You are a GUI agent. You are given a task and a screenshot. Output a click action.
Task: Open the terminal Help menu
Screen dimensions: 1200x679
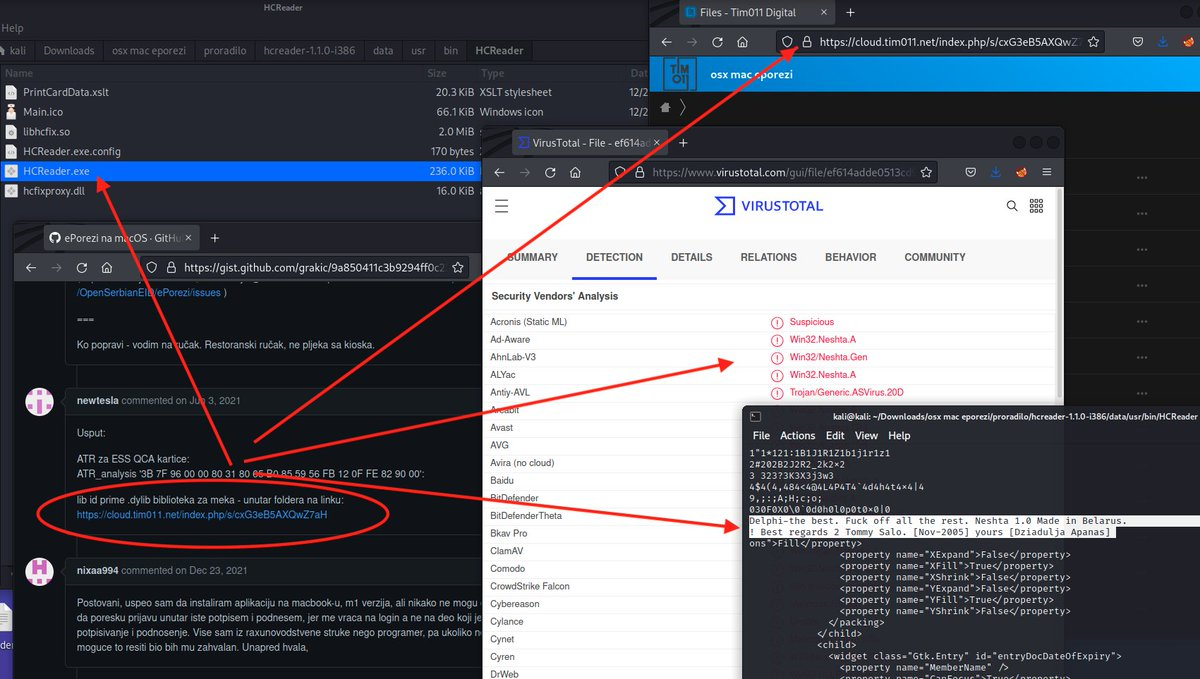click(899, 436)
